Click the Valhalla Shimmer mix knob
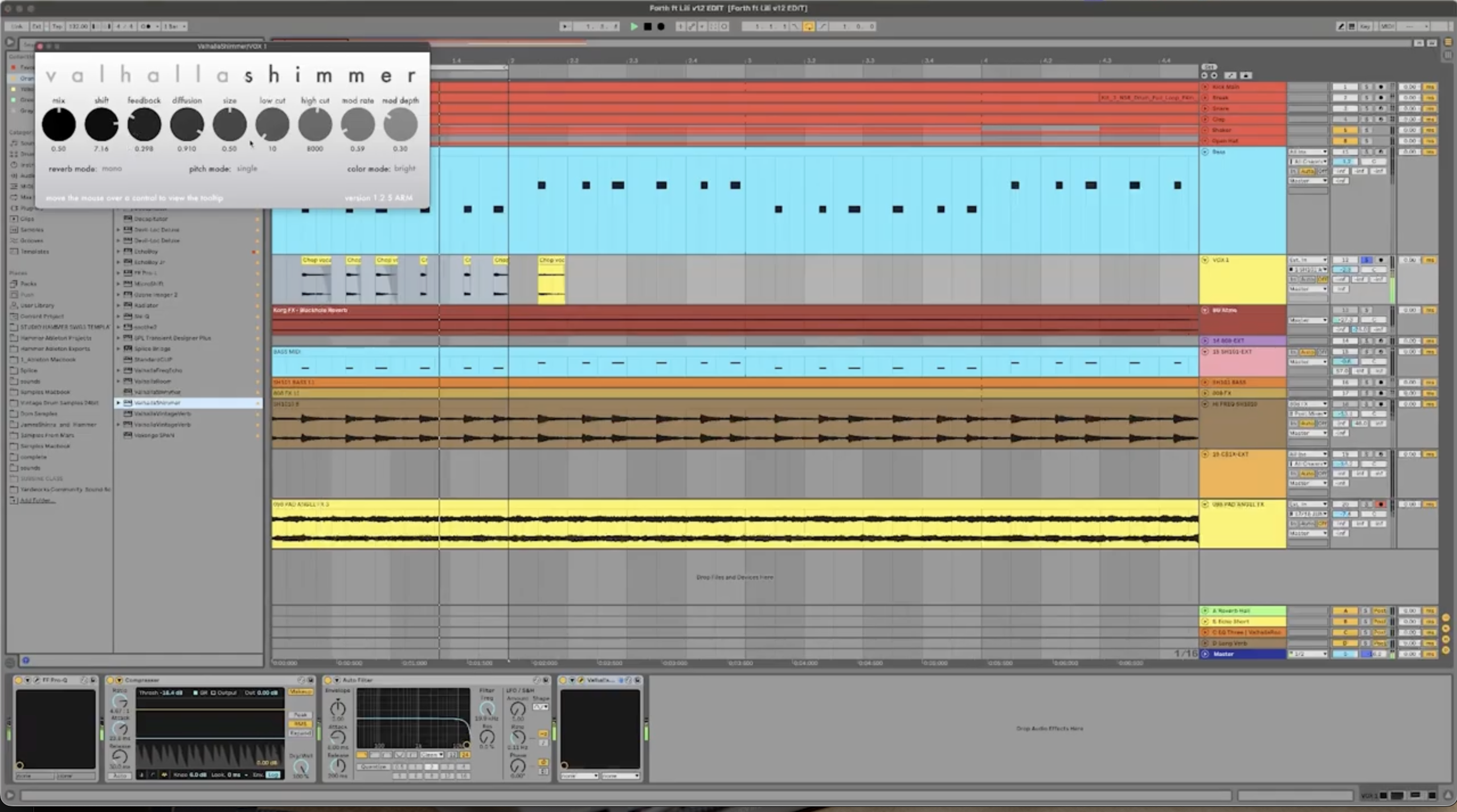1457x812 pixels. click(x=59, y=124)
